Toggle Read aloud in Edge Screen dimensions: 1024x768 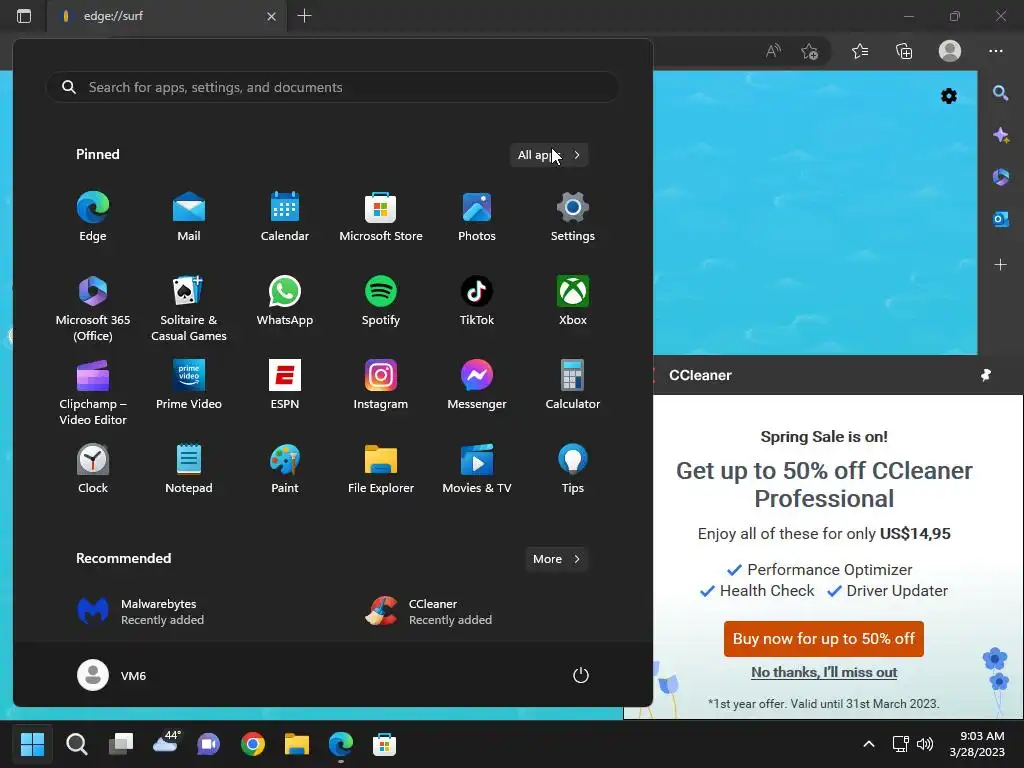773,51
